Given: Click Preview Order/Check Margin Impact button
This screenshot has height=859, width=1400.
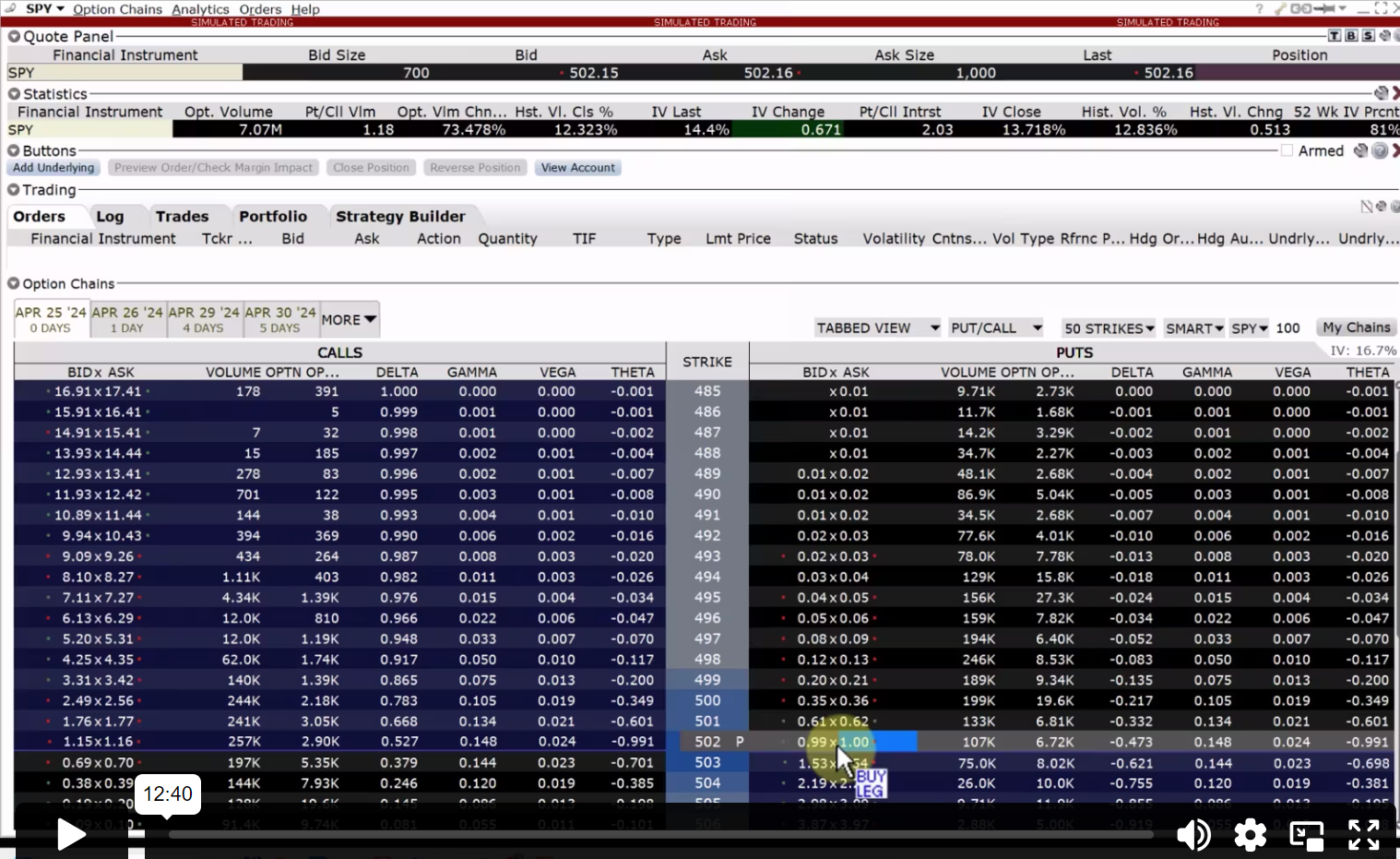Looking at the screenshot, I should pos(214,168).
